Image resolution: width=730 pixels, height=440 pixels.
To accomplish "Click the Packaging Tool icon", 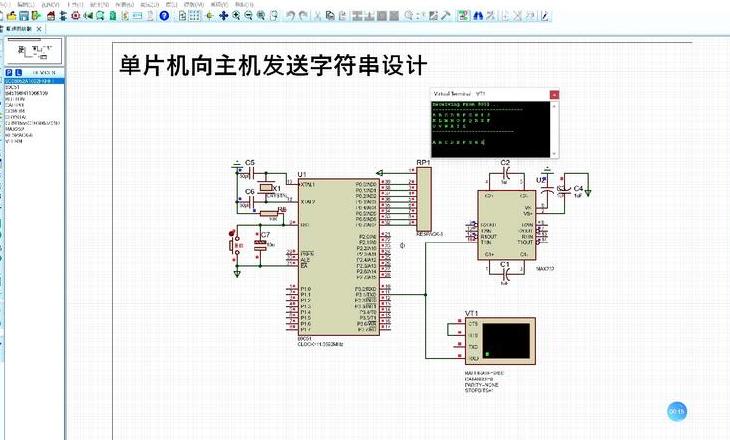I will click(x=433, y=16).
